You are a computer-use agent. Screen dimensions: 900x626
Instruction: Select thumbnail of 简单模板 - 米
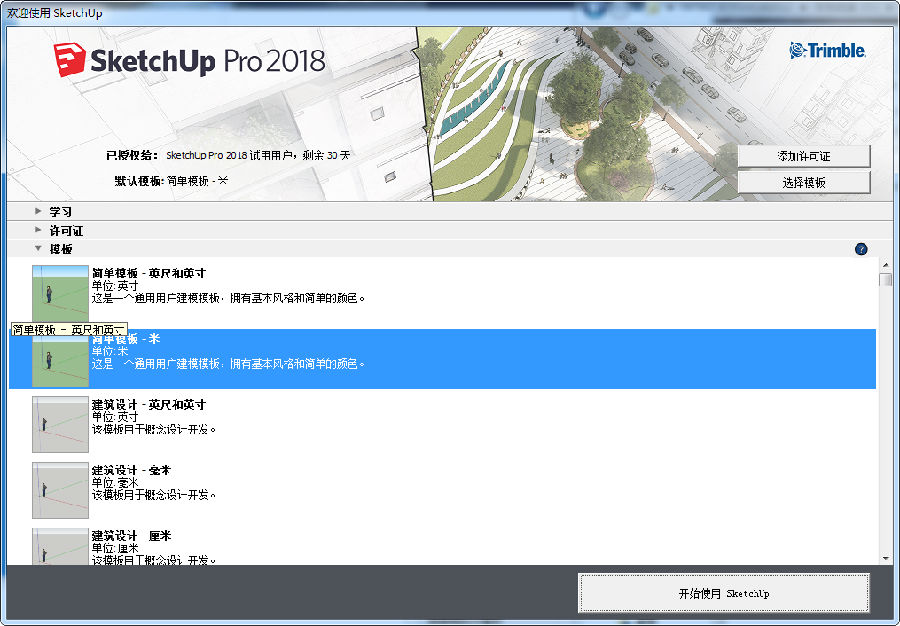coord(60,361)
